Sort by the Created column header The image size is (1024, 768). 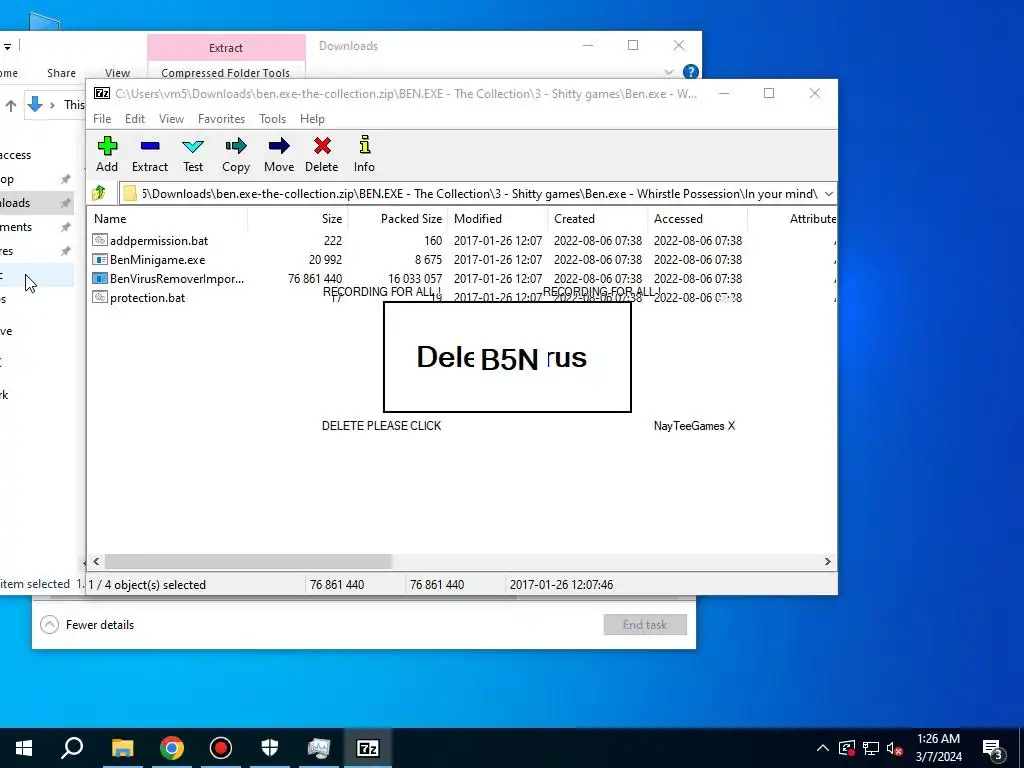coord(598,219)
